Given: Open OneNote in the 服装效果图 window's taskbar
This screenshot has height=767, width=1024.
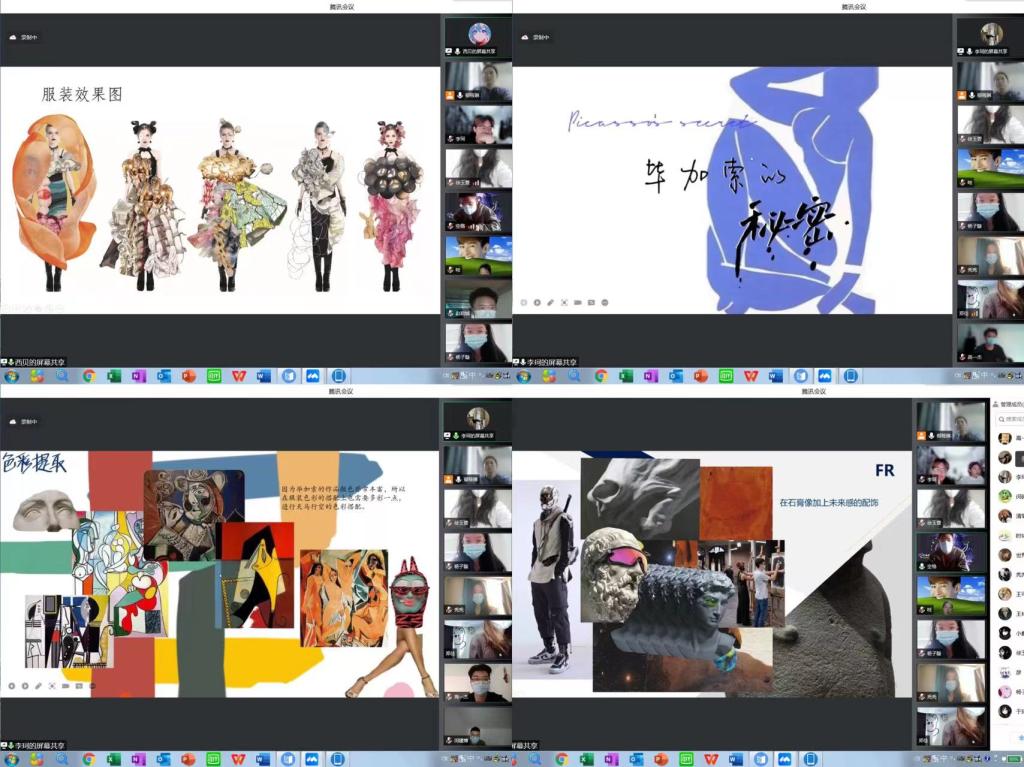Looking at the screenshot, I should click(138, 376).
